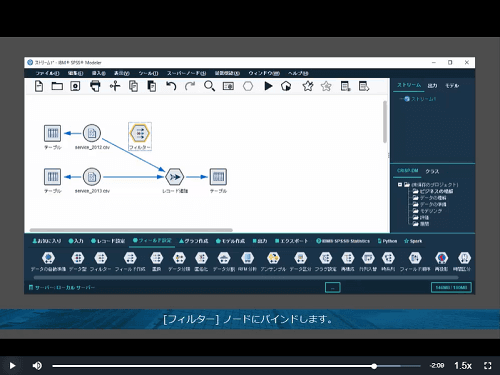The width and height of the screenshot is (500, 375).
Task: Select the Table node after the Append node
Action: pos(218,177)
